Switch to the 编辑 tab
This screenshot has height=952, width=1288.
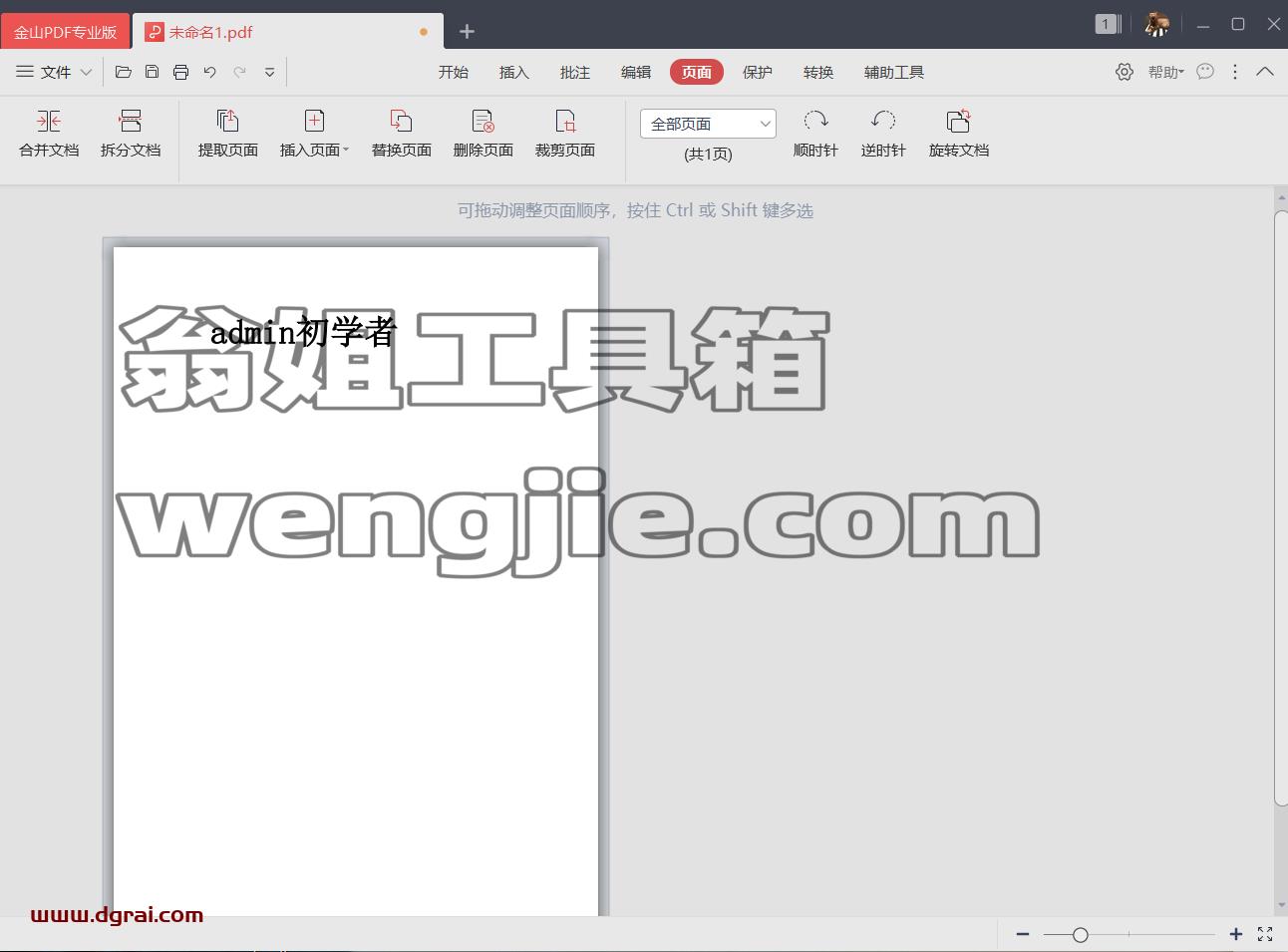pyautogui.click(x=636, y=72)
